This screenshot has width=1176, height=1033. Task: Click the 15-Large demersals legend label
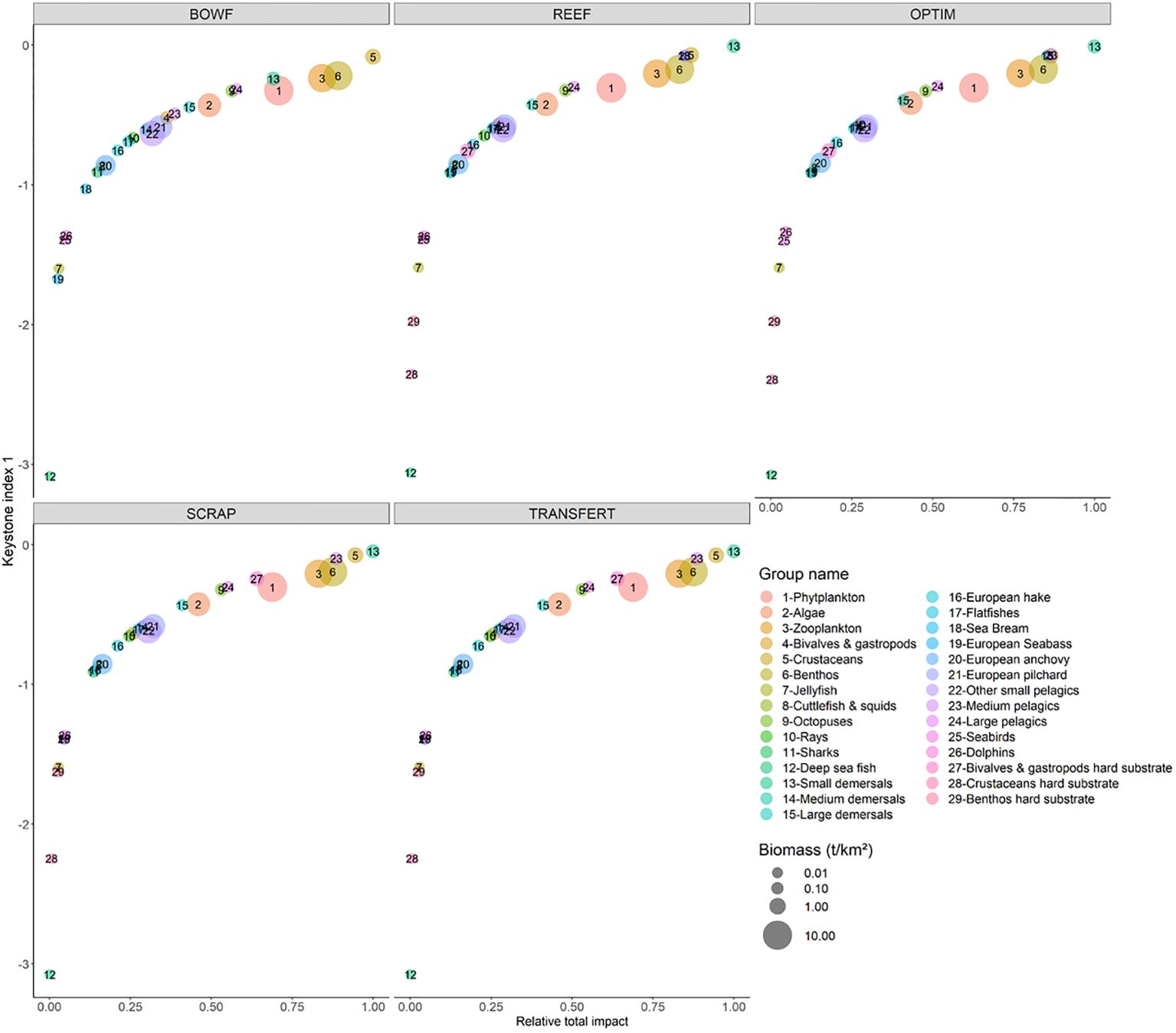837,815
